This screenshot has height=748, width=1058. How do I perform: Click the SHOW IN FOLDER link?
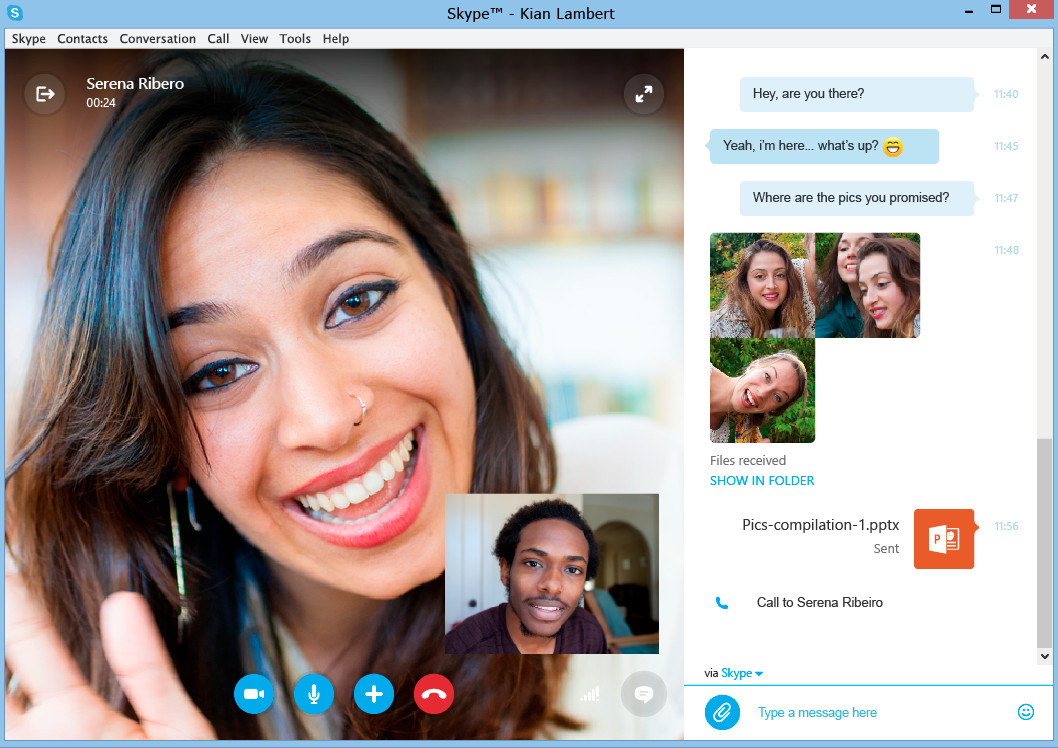click(x=762, y=481)
